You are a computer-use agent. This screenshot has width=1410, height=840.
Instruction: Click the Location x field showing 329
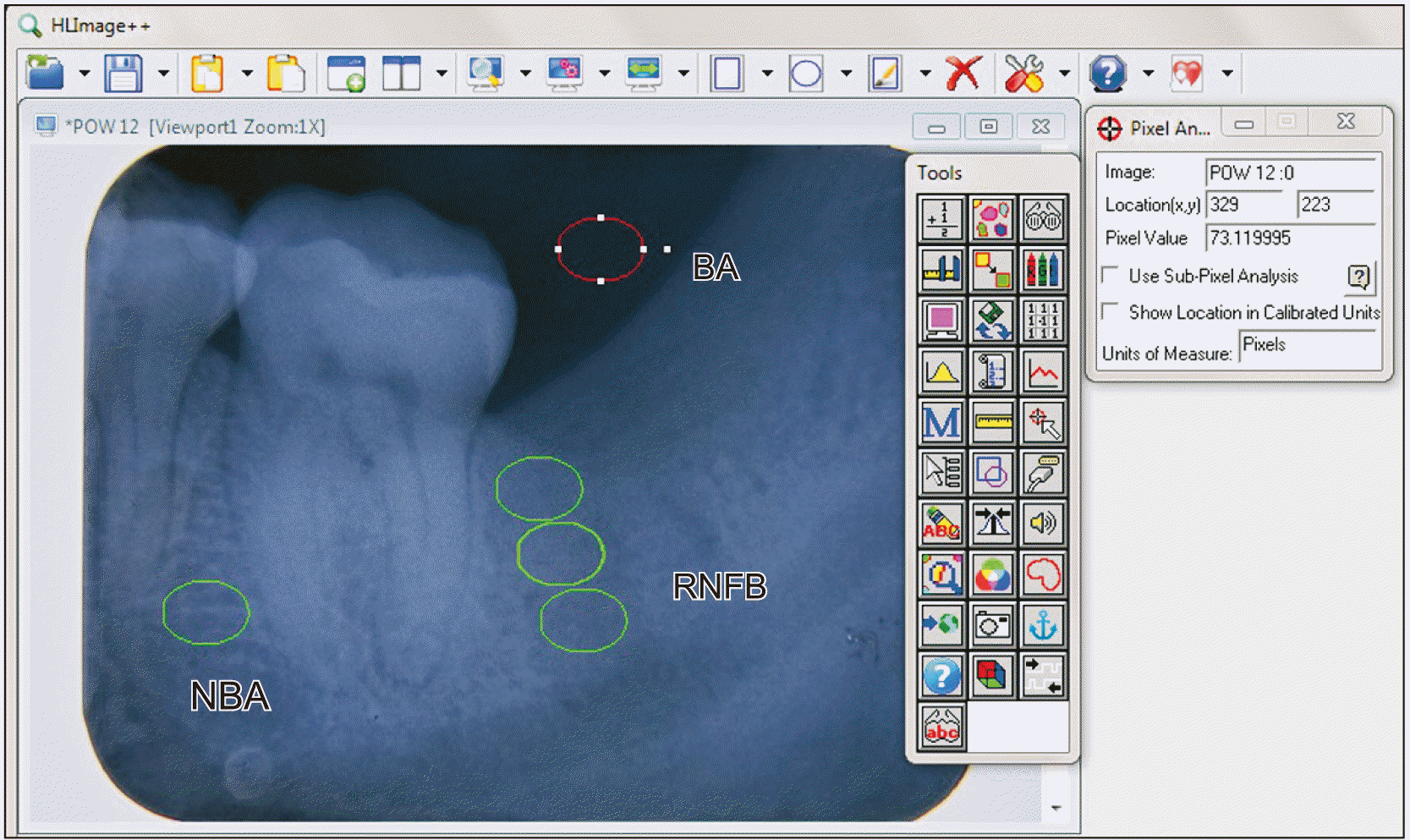(x=1245, y=205)
